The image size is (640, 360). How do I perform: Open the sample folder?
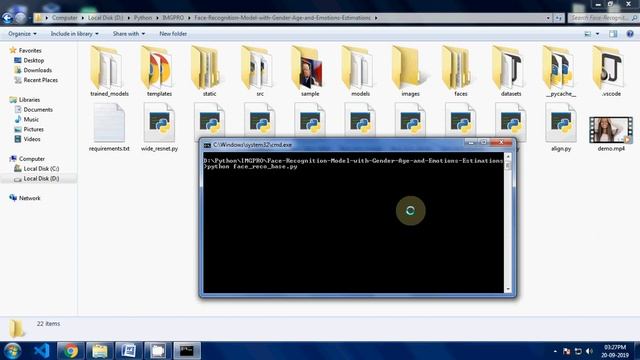click(310, 71)
